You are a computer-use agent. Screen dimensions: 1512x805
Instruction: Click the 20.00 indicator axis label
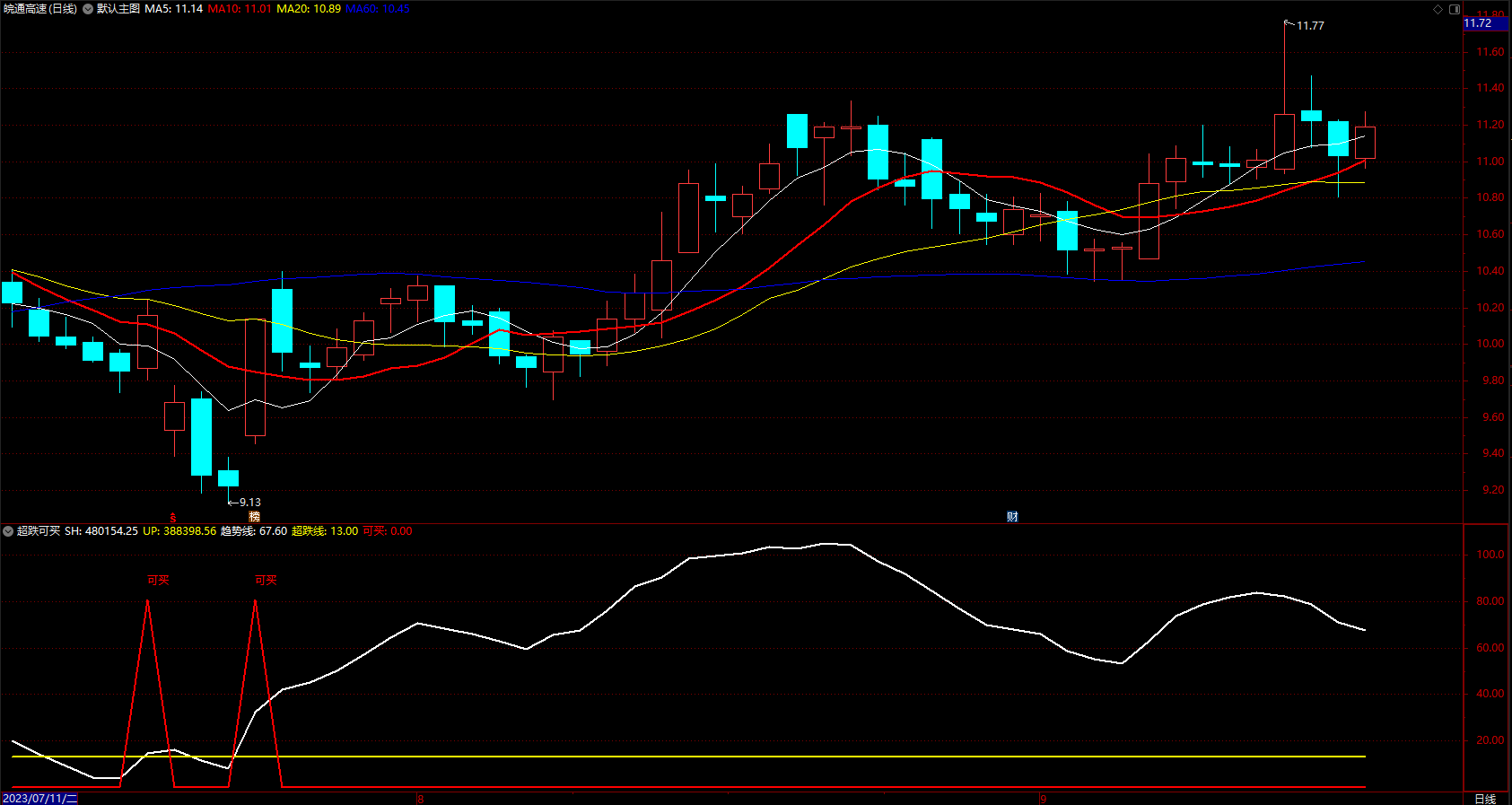1490,740
